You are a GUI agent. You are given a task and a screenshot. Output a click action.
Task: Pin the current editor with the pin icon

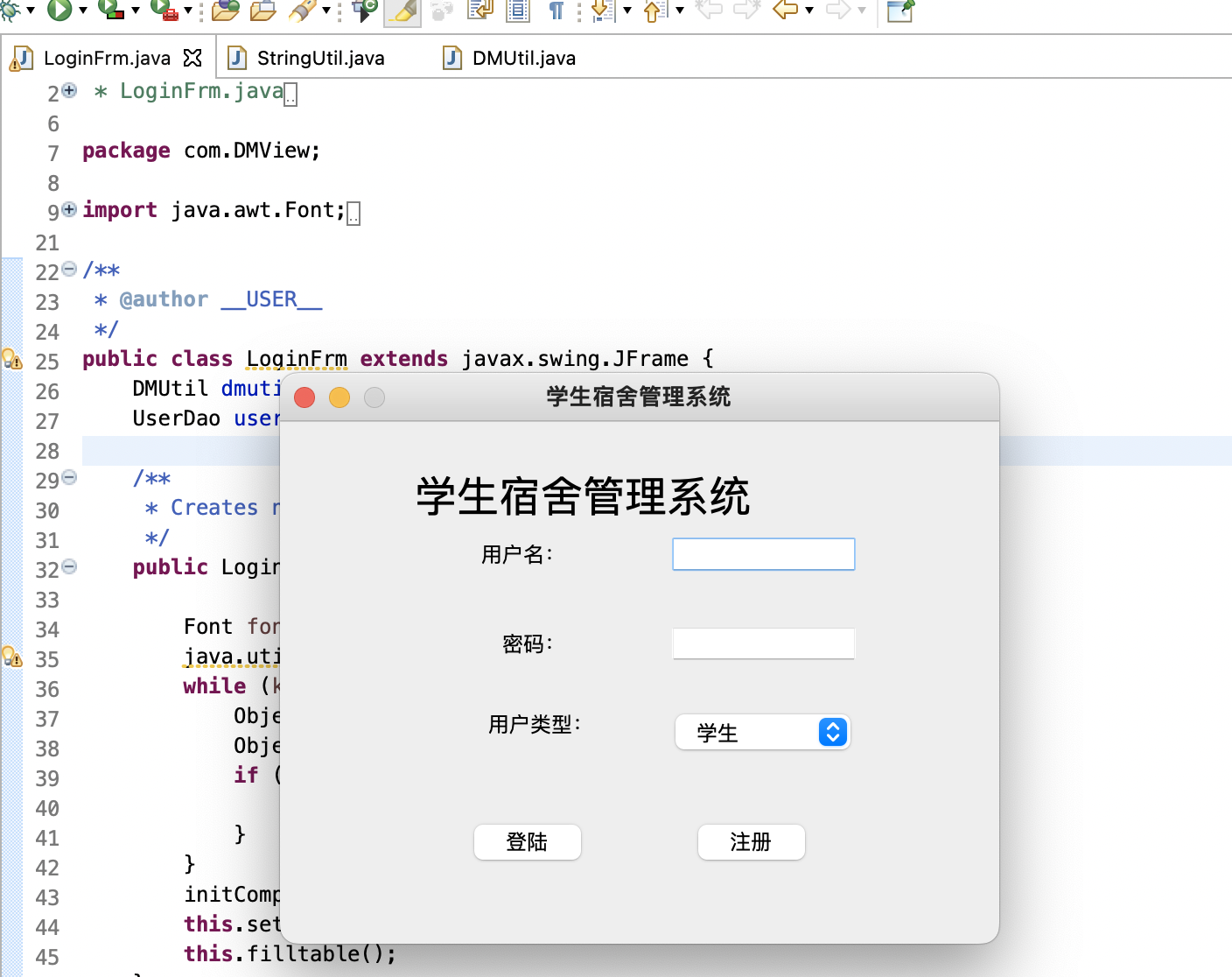pyautogui.click(x=899, y=12)
